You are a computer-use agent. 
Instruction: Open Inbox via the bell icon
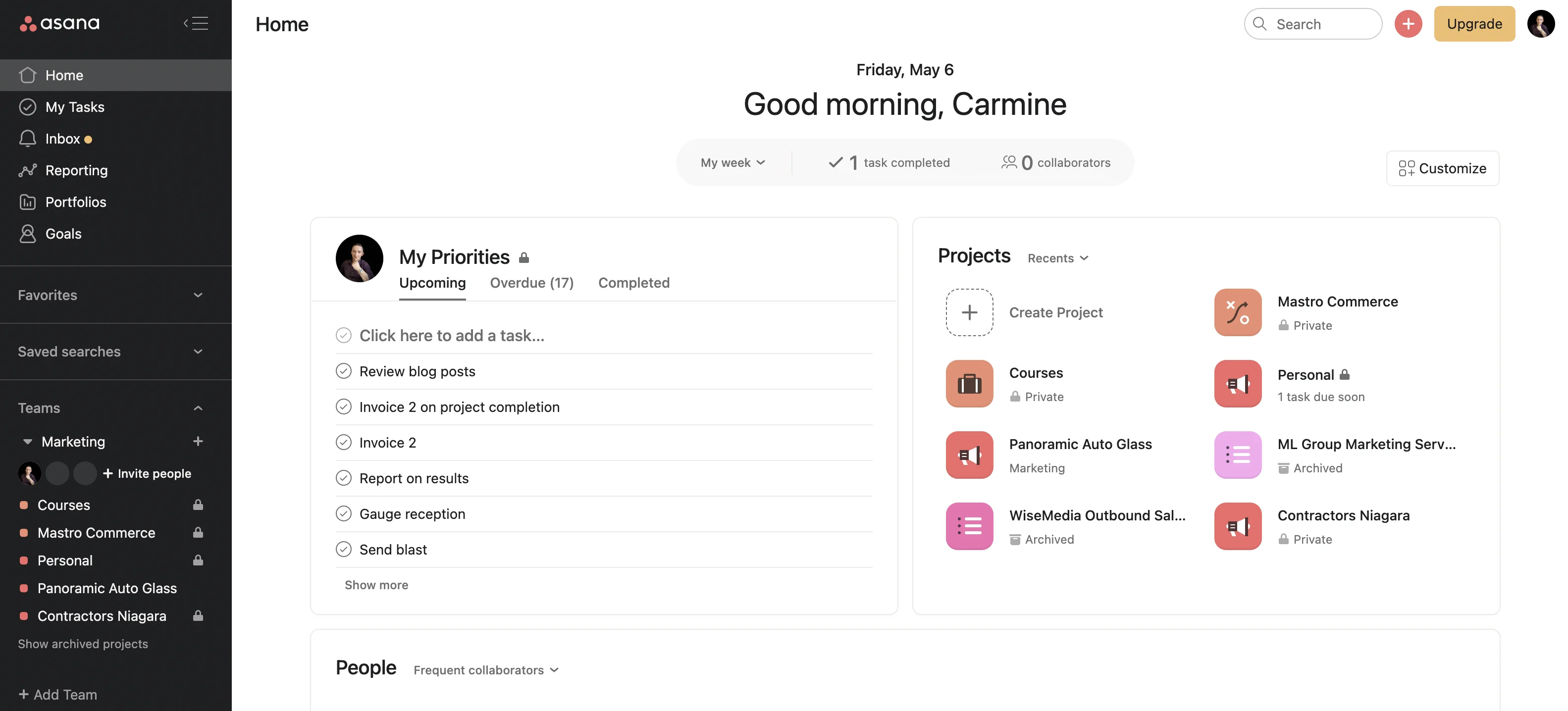click(27, 138)
